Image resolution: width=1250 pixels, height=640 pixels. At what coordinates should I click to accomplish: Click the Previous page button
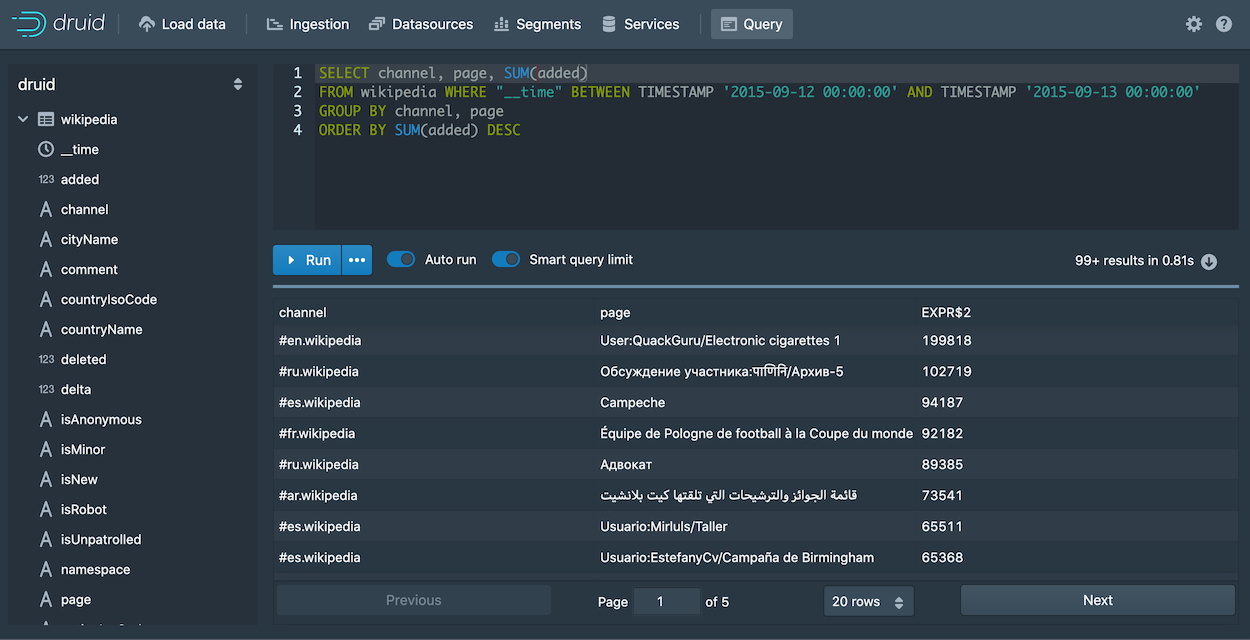[414, 600]
